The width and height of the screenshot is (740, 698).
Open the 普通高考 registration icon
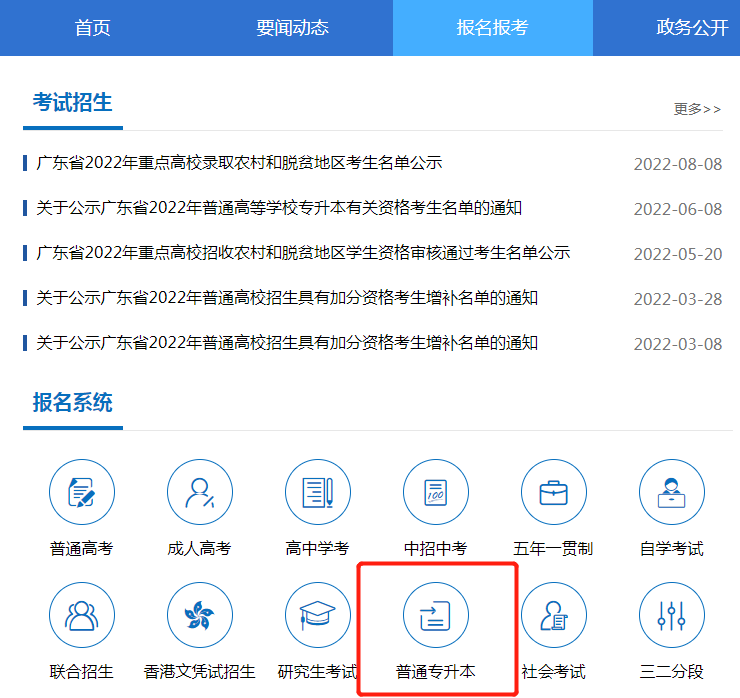tap(82, 492)
